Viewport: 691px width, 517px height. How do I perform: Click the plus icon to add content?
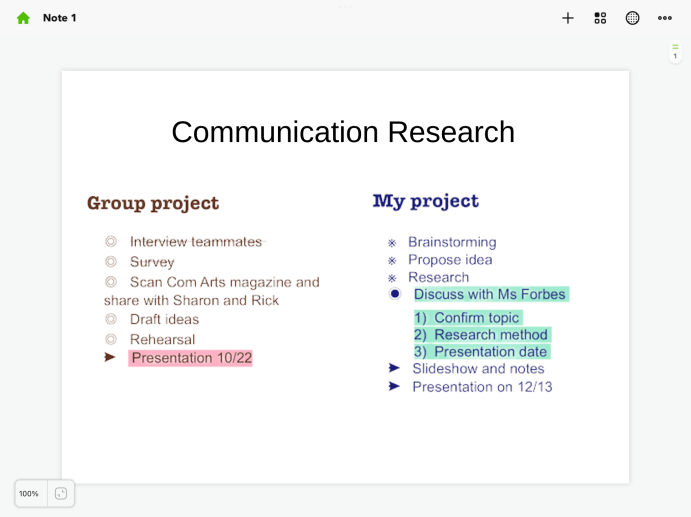pos(568,18)
